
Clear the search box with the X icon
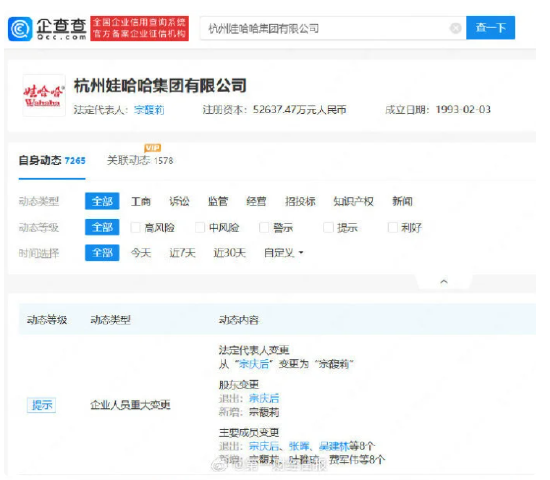[x=456, y=28]
